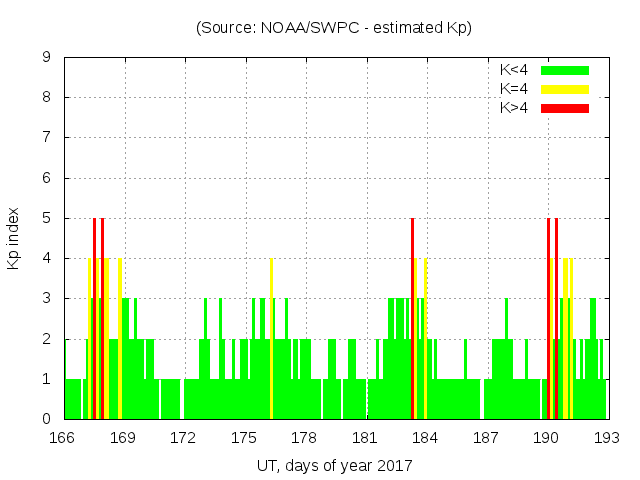Select the K=4 legend label text

point(515,89)
